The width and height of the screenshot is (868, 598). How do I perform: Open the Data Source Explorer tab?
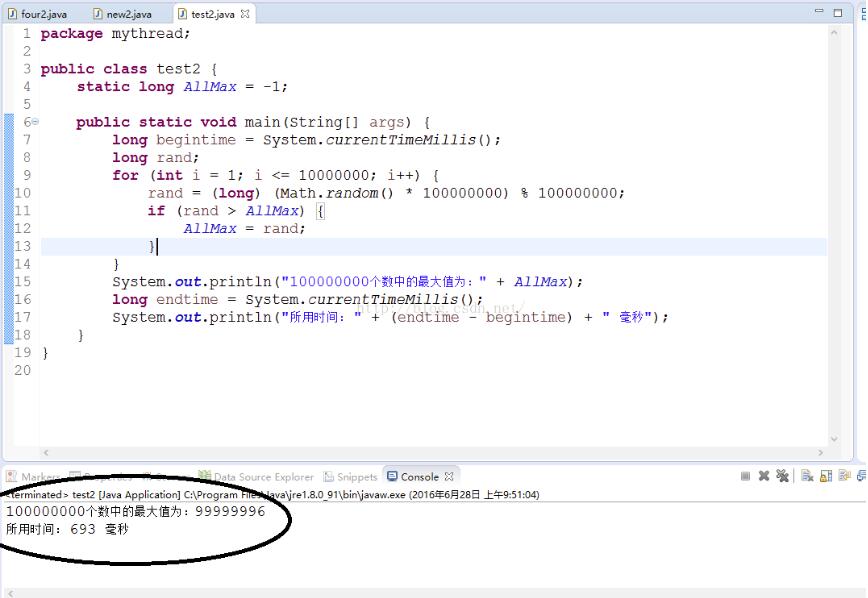pos(256,476)
